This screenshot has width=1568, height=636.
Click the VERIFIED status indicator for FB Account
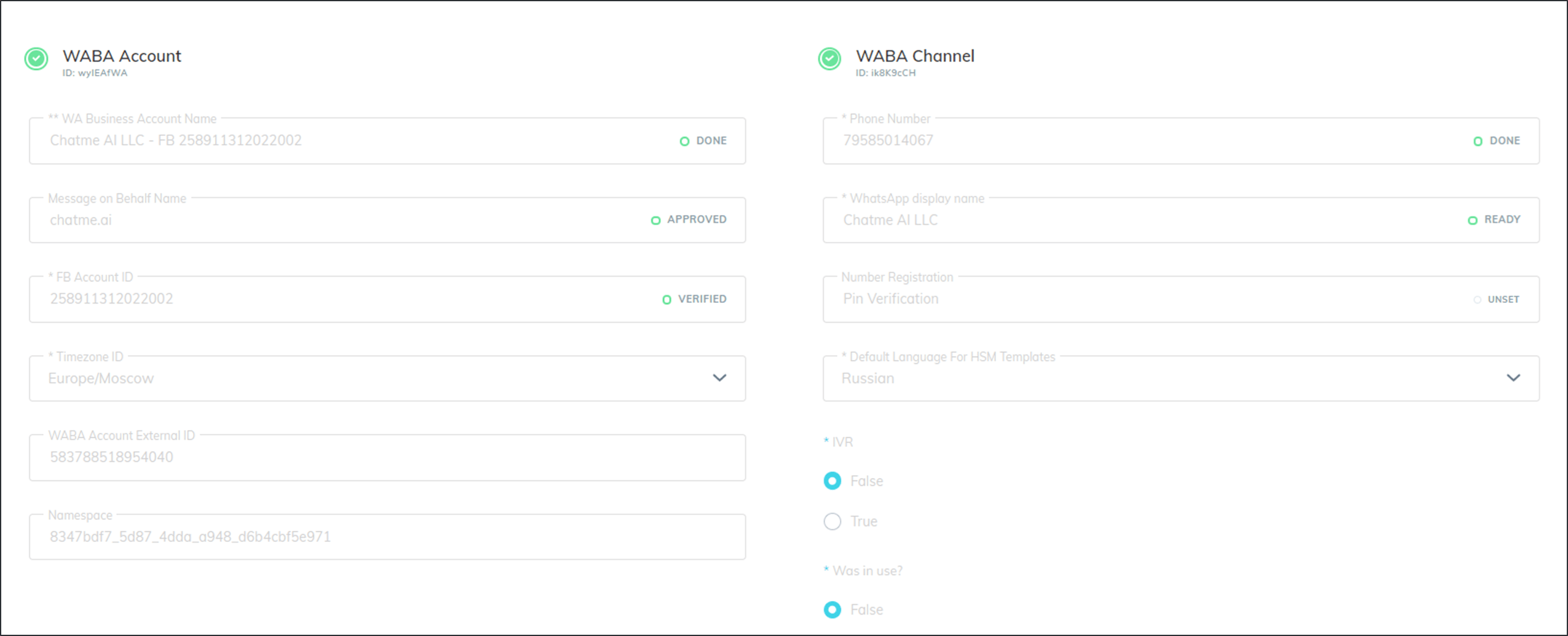pyautogui.click(x=667, y=300)
